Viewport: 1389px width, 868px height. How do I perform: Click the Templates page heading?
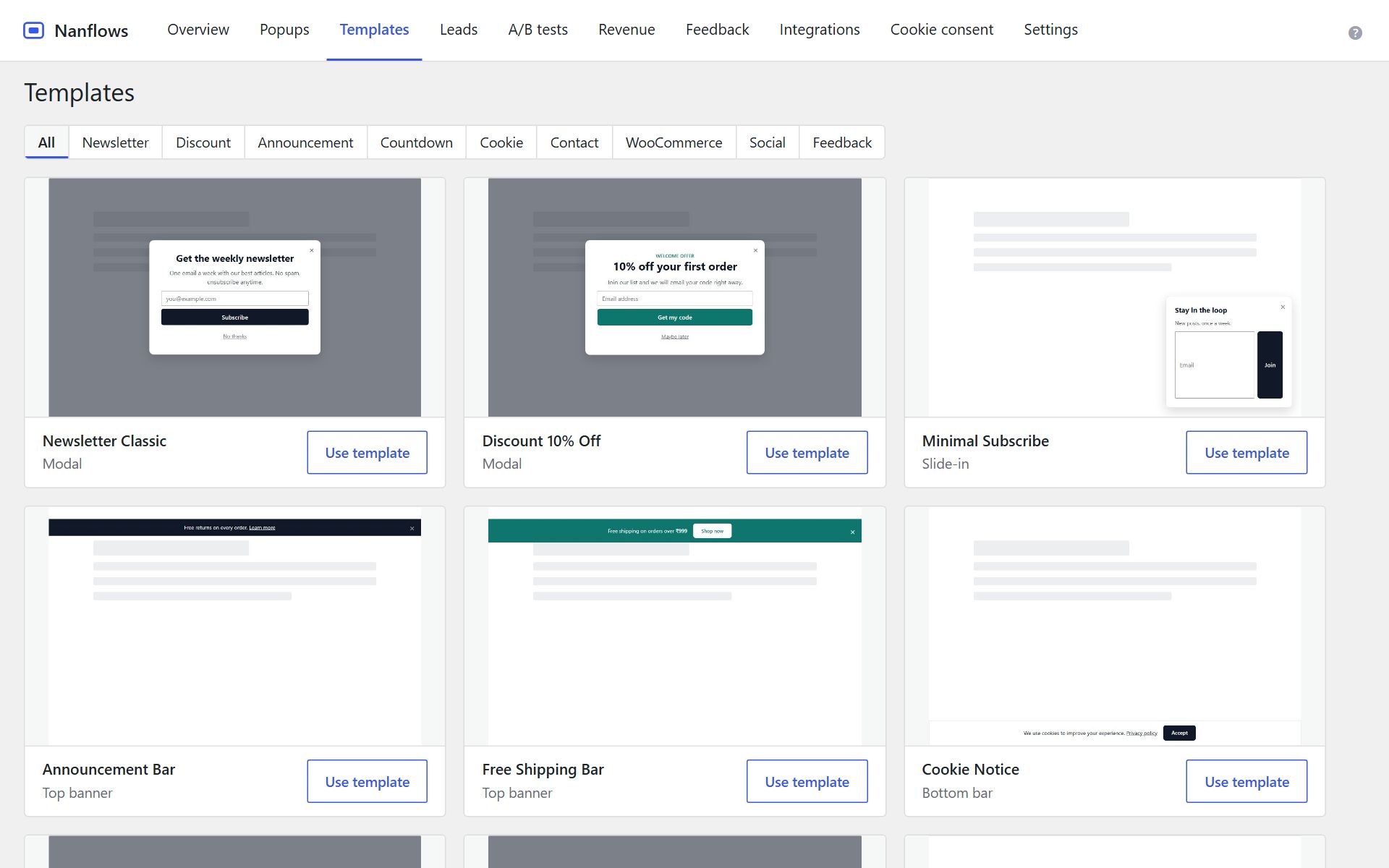tap(80, 93)
